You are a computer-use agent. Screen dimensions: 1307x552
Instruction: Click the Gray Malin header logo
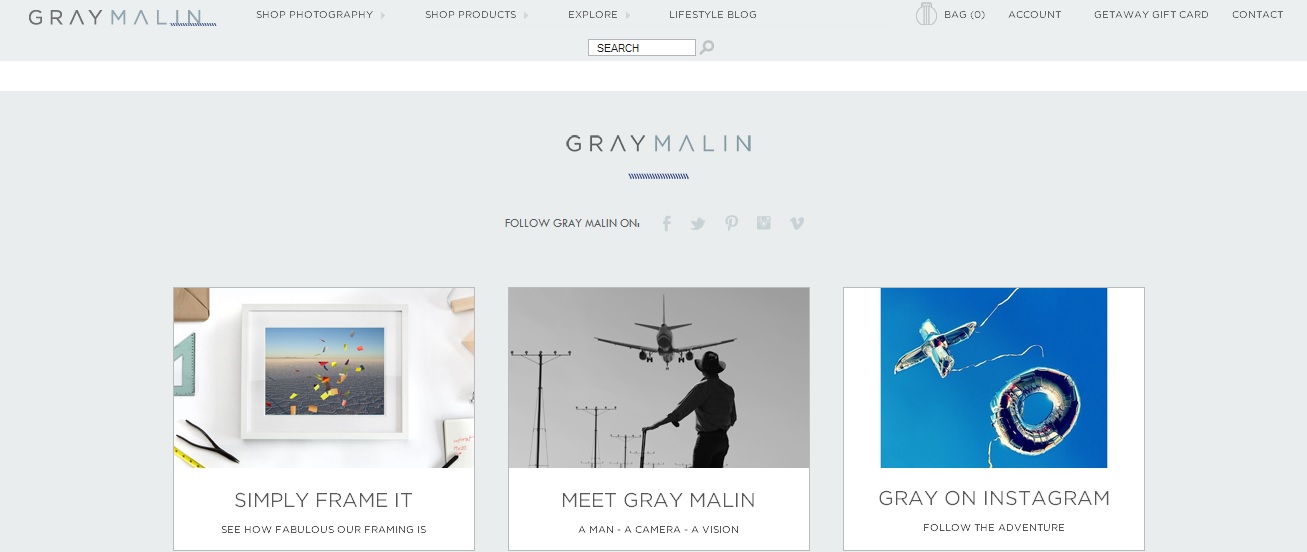(x=122, y=17)
